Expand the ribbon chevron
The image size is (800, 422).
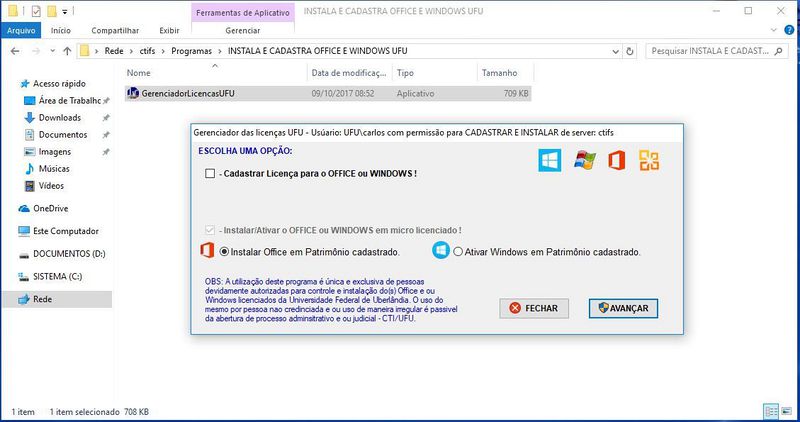pyautogui.click(x=773, y=31)
